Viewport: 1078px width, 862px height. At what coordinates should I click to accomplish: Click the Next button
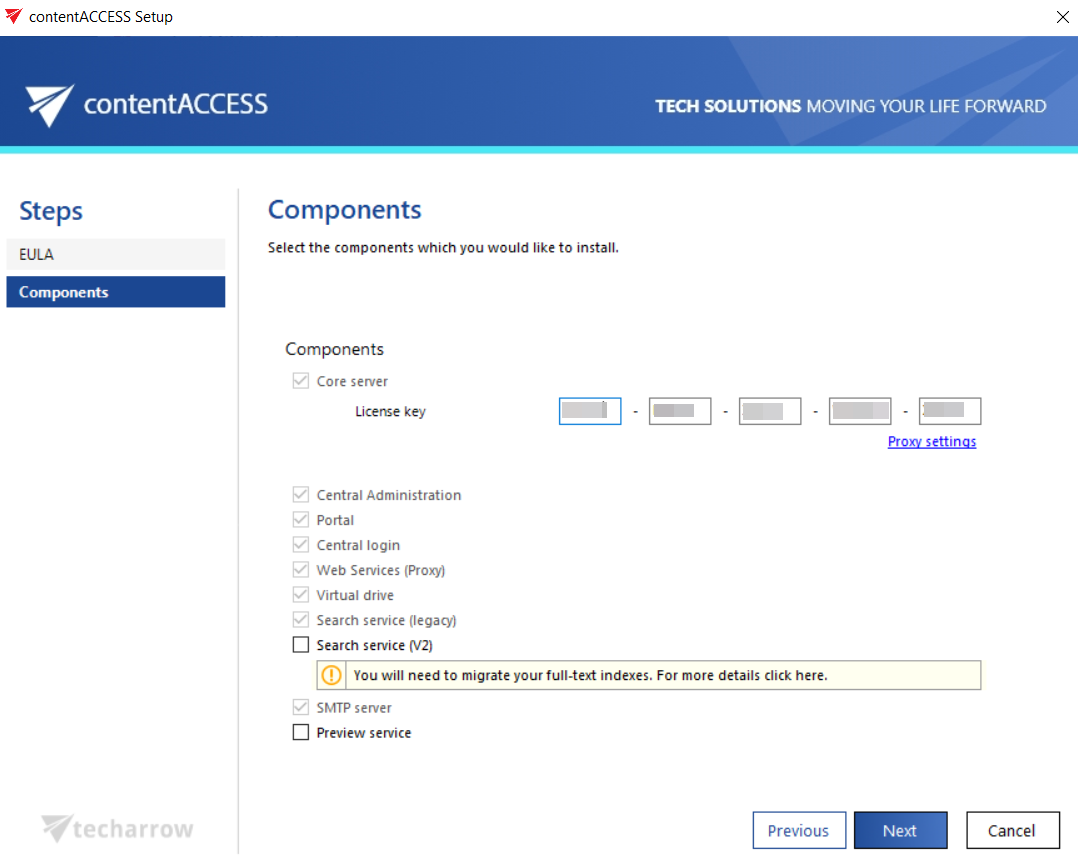click(x=899, y=830)
